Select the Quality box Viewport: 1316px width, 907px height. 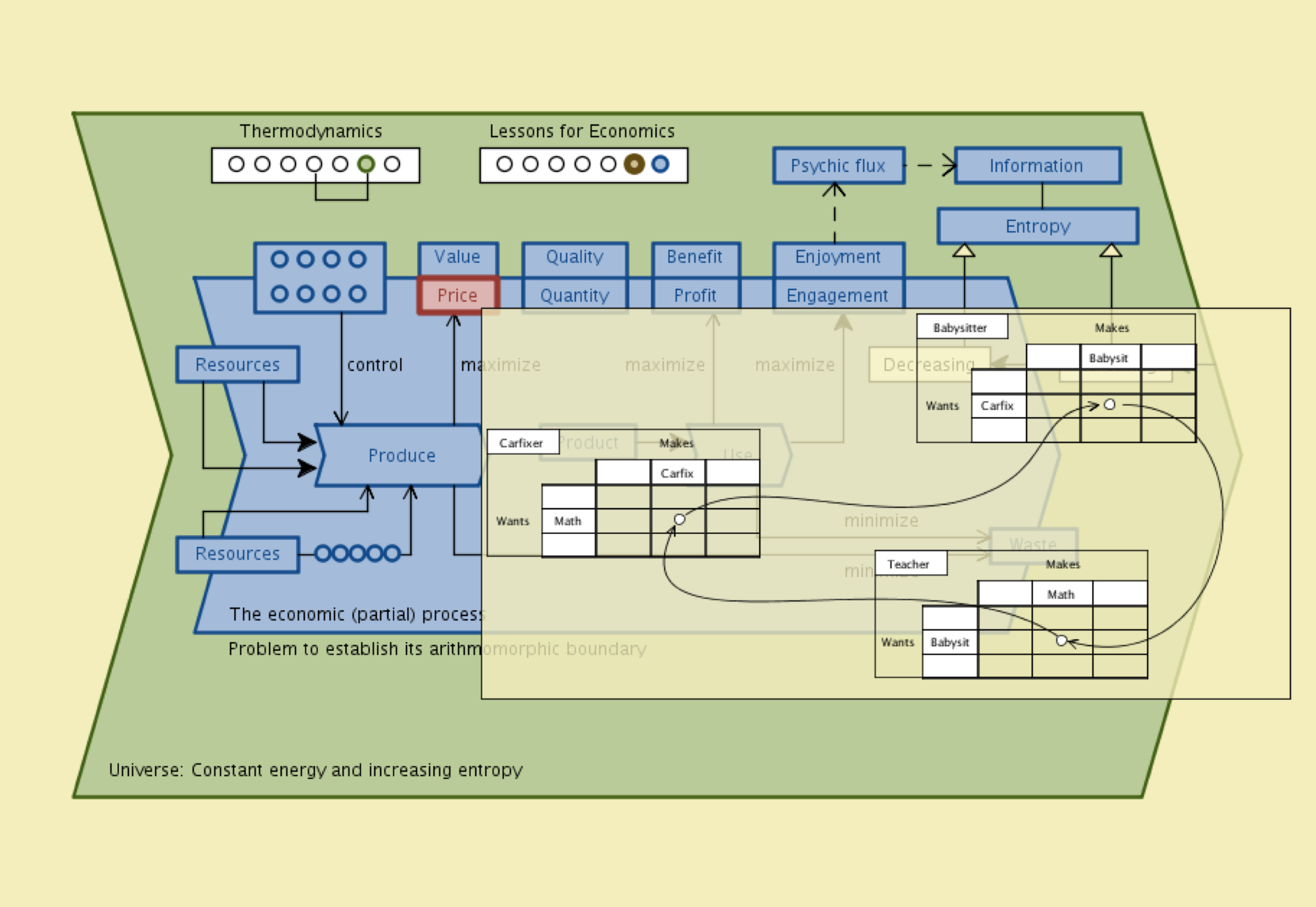pos(574,257)
